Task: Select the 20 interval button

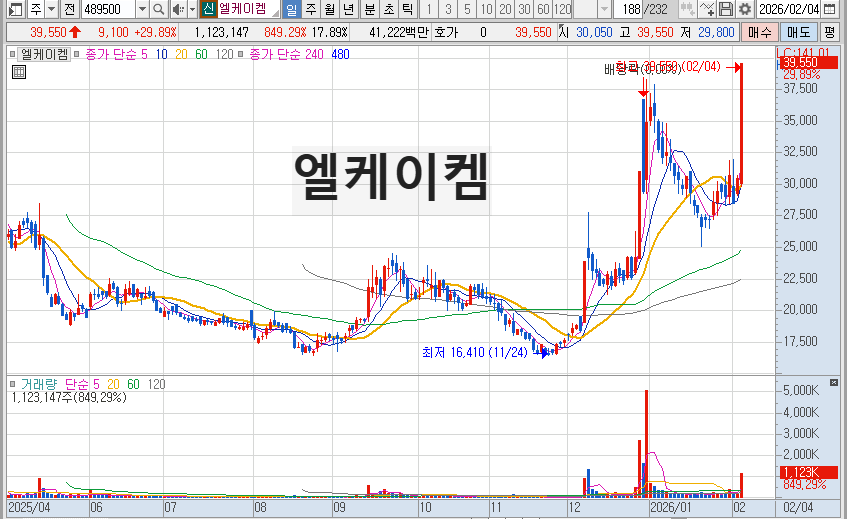Action: (x=505, y=9)
